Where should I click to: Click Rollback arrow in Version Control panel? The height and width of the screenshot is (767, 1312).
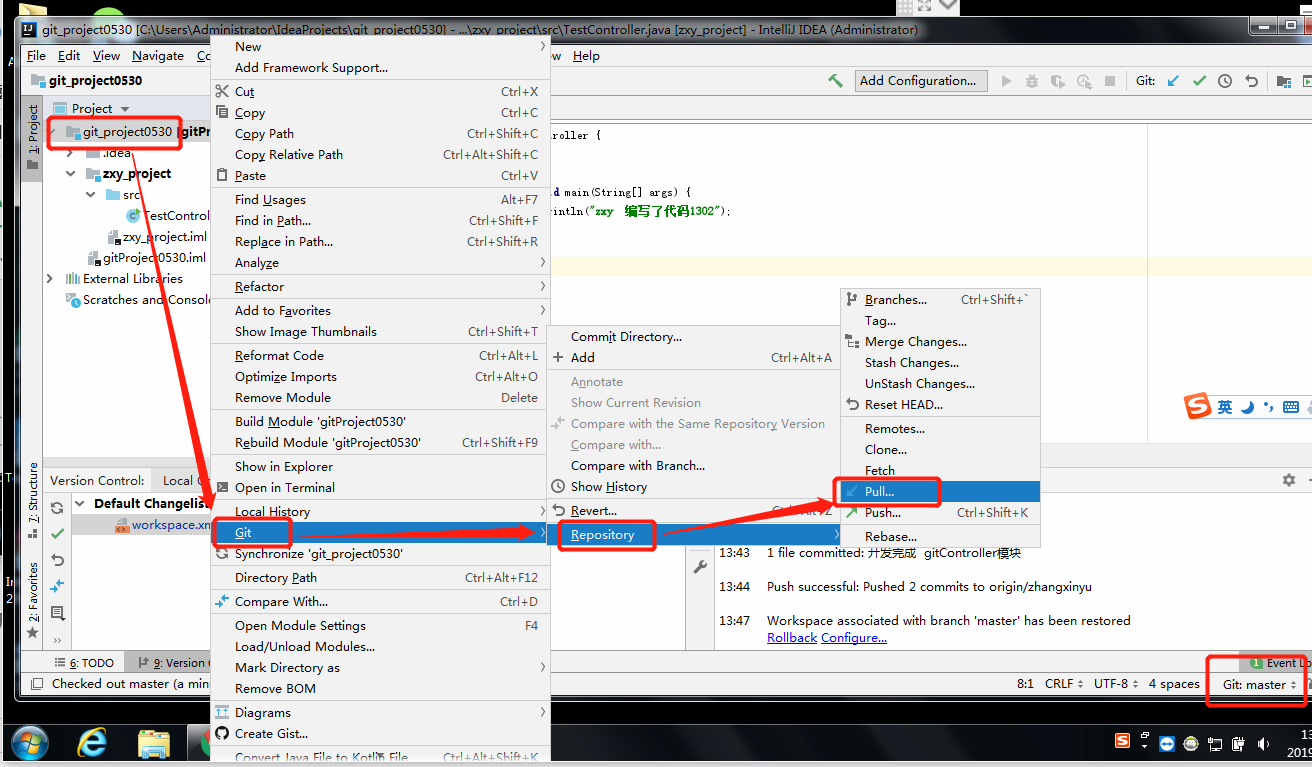click(x=57, y=560)
